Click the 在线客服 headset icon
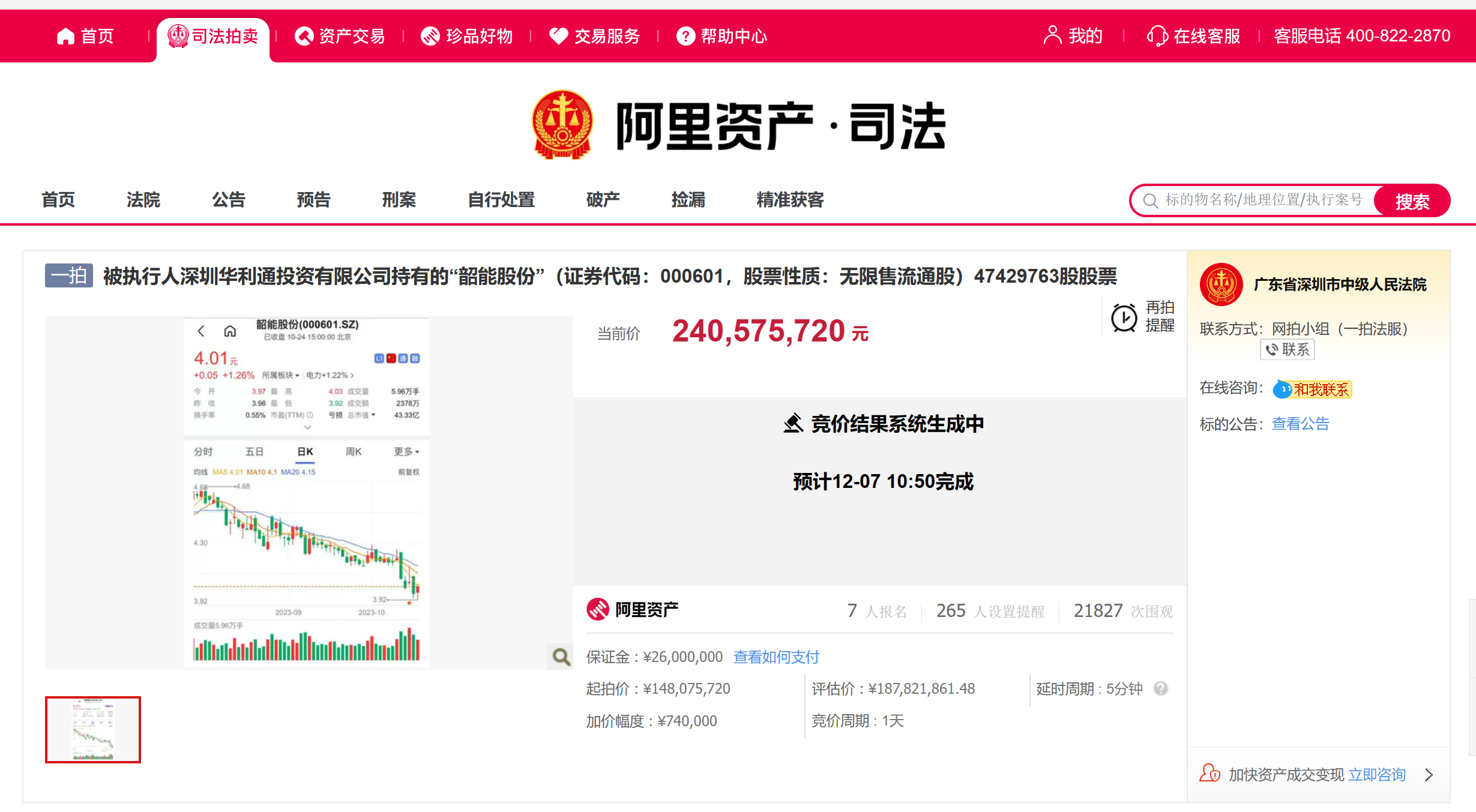This screenshot has height=812, width=1476. (1157, 36)
